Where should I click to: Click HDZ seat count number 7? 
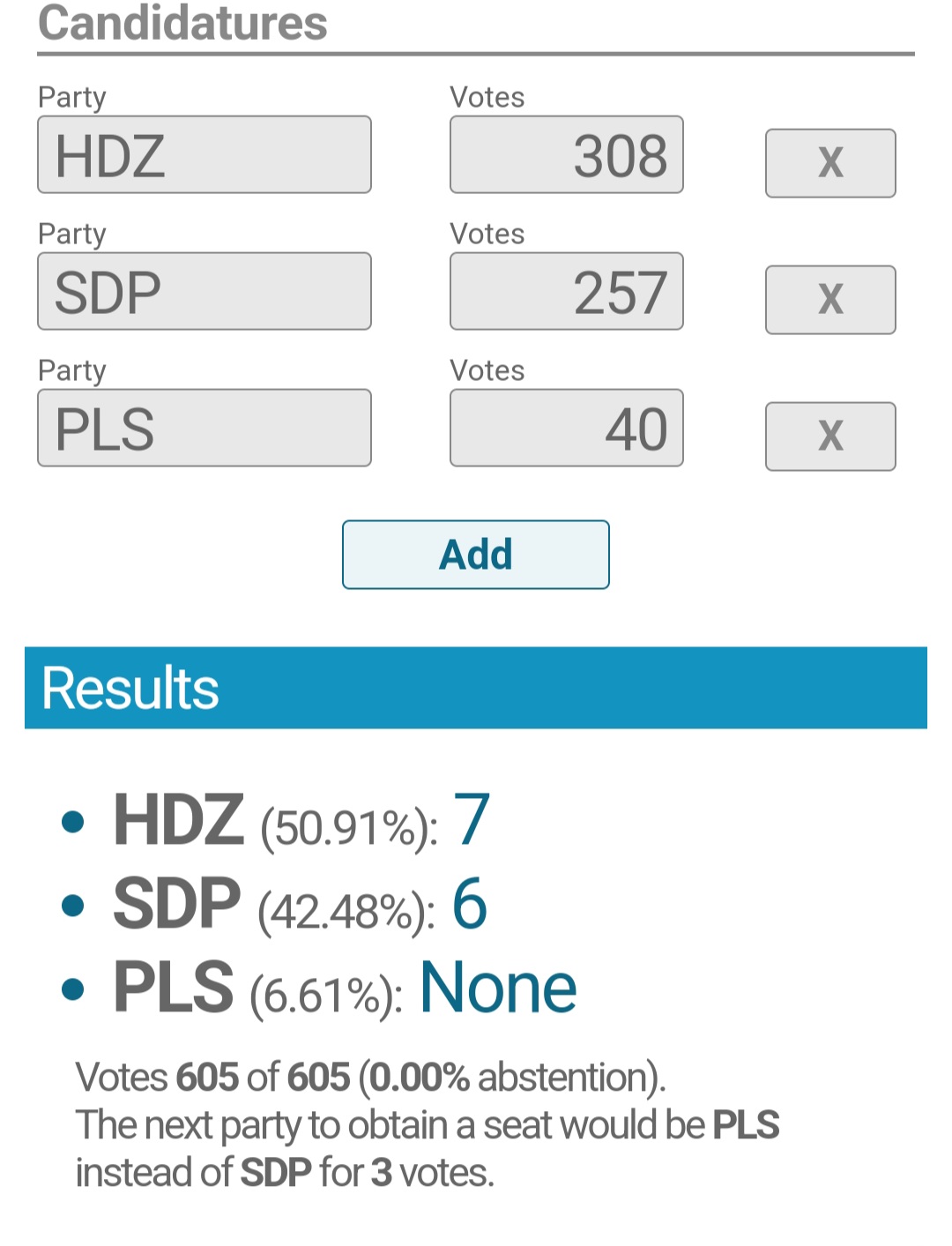[x=472, y=820]
